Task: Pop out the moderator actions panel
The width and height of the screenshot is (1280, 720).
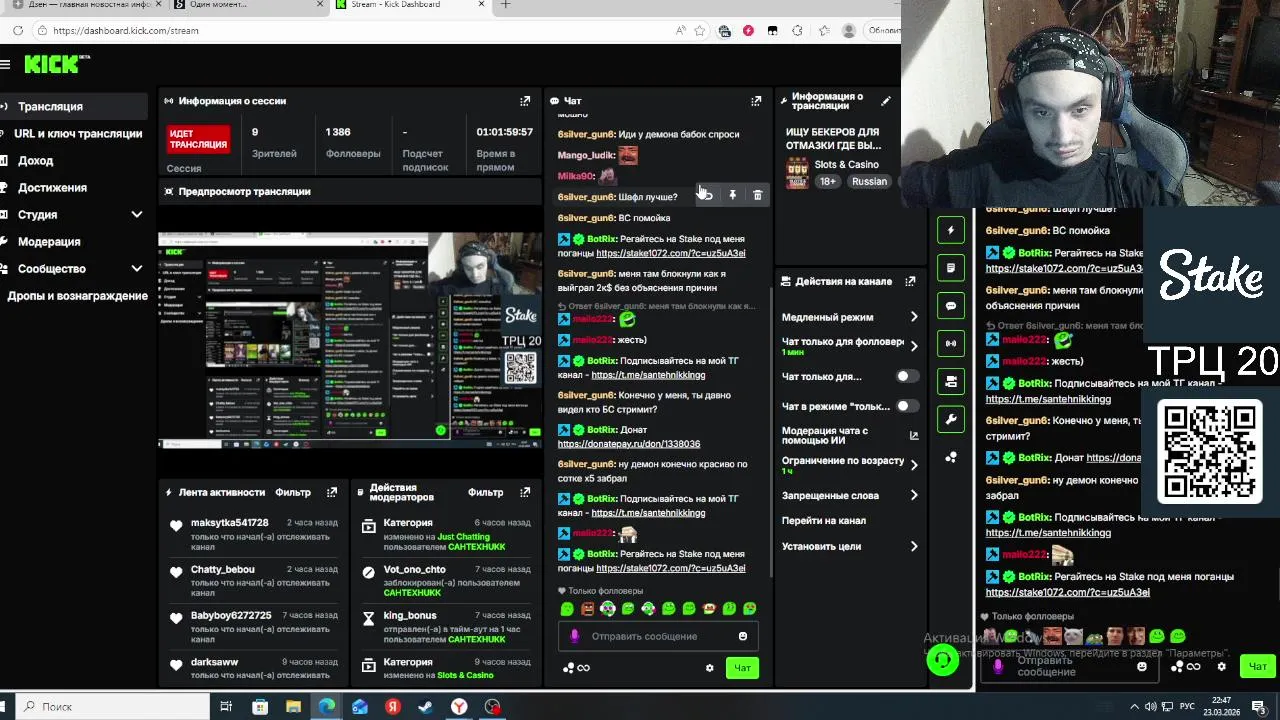Action: click(x=525, y=492)
